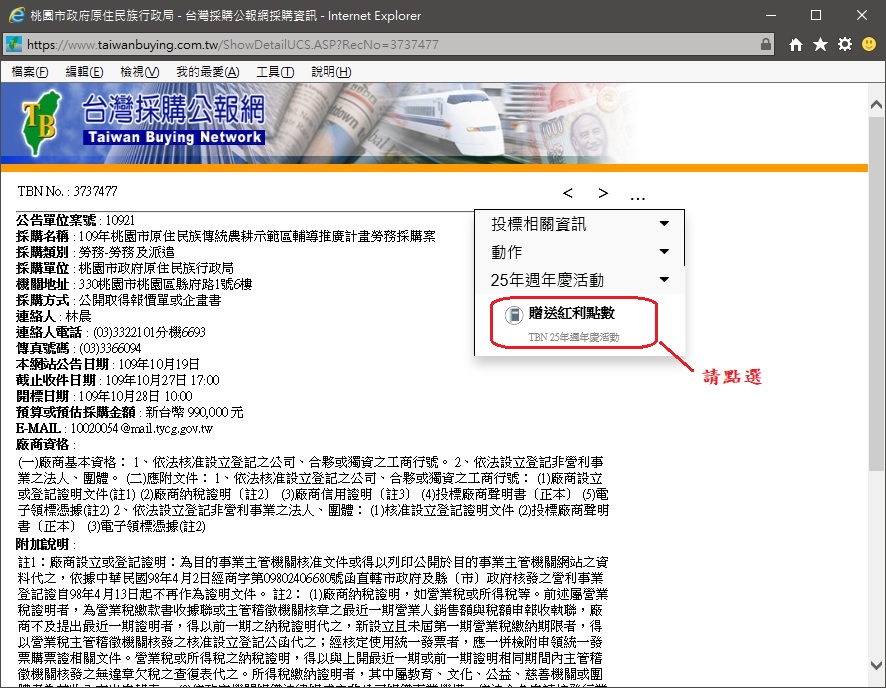The image size is (886, 688).
Task: Open the 編輯(E) menu
Action: pos(84,72)
